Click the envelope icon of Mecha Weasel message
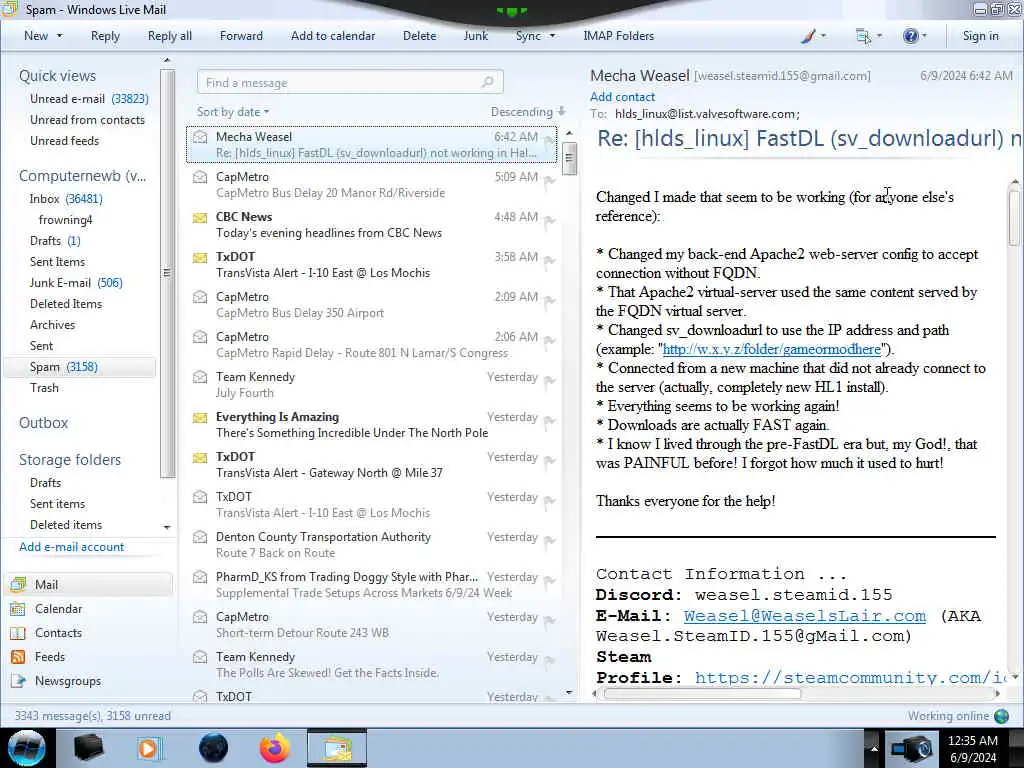This screenshot has height=768, width=1024. [200, 137]
